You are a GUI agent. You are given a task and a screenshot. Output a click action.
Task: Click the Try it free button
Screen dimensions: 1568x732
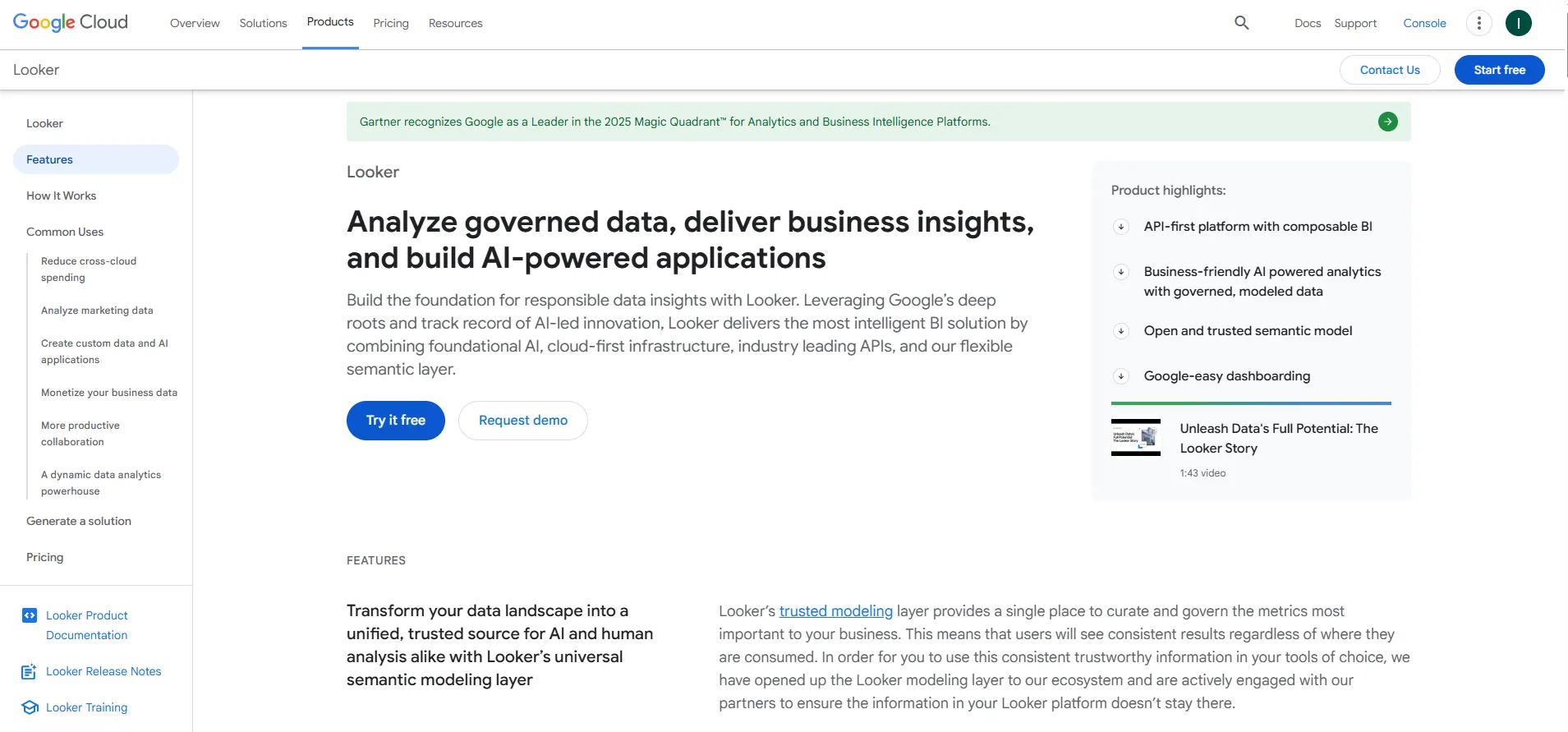click(x=395, y=421)
